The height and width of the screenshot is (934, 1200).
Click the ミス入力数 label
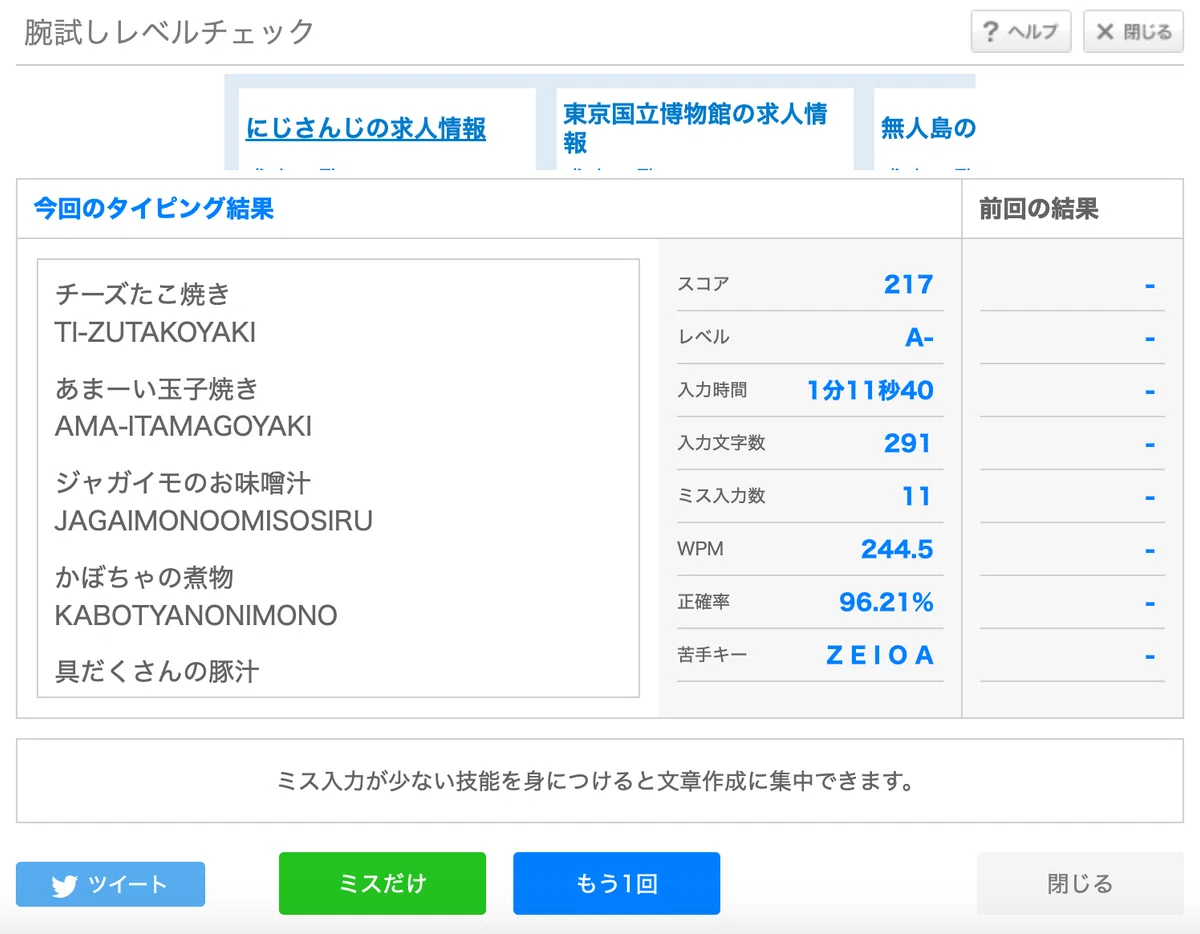(721, 496)
